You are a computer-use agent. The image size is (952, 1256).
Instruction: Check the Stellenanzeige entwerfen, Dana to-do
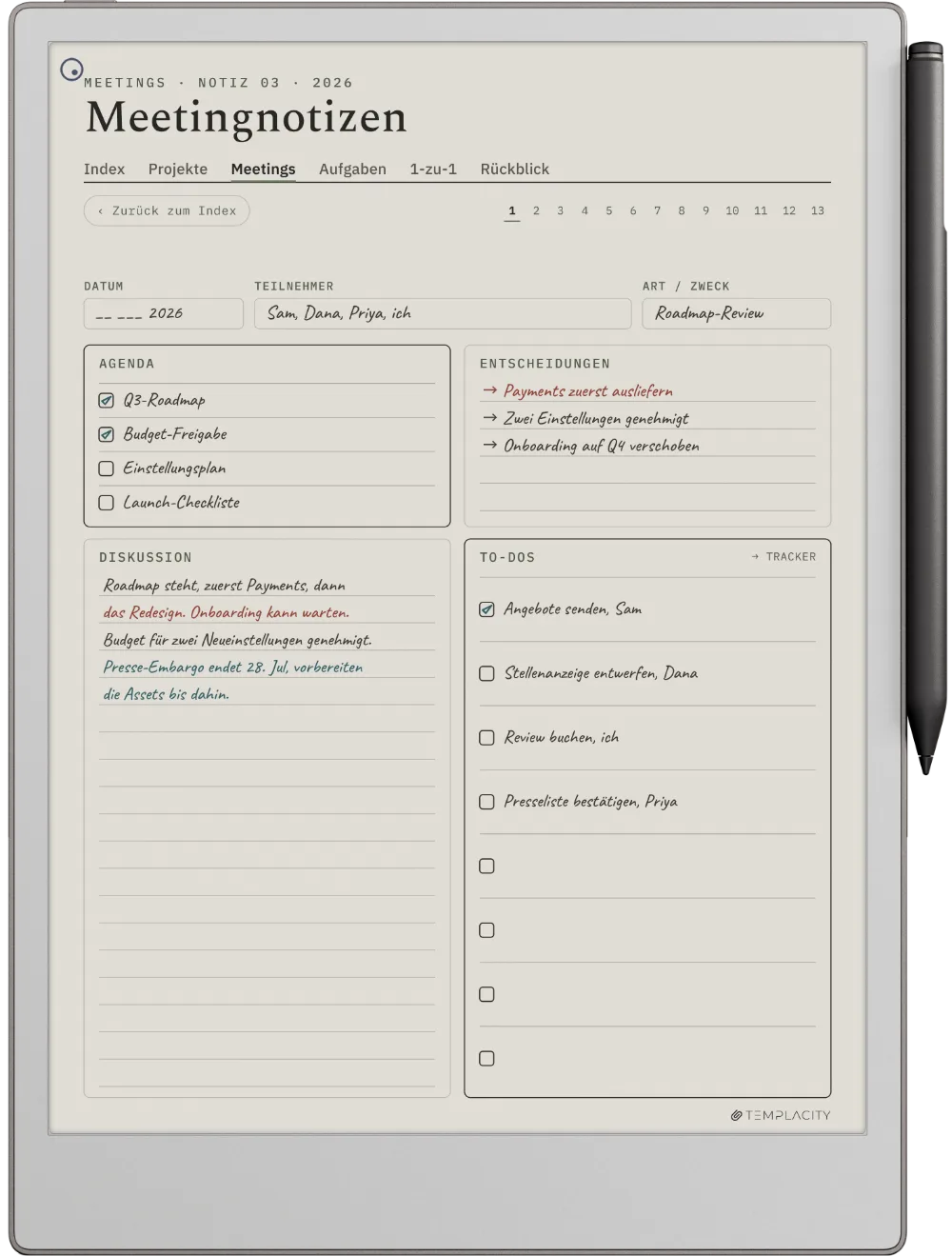coord(486,673)
